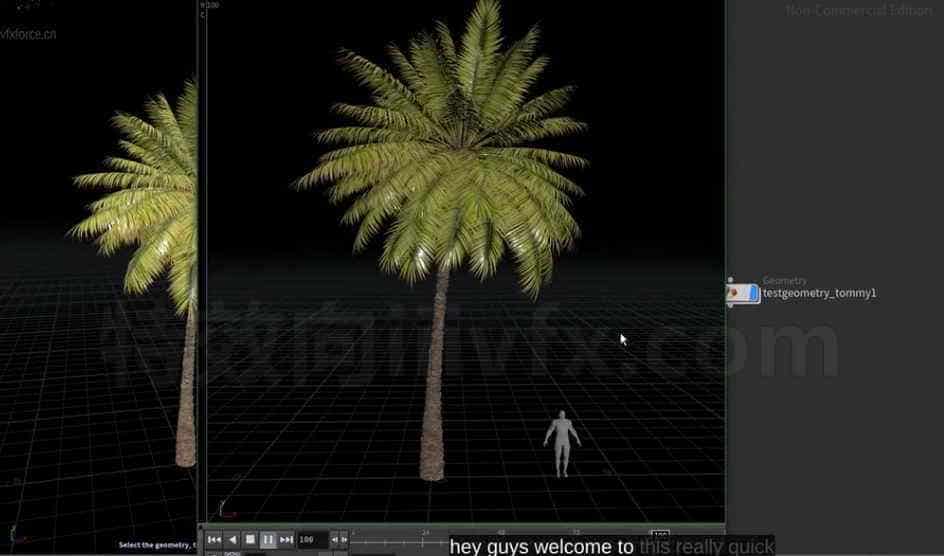
Task: Step back one frame with left arrow
Action: click(335, 540)
